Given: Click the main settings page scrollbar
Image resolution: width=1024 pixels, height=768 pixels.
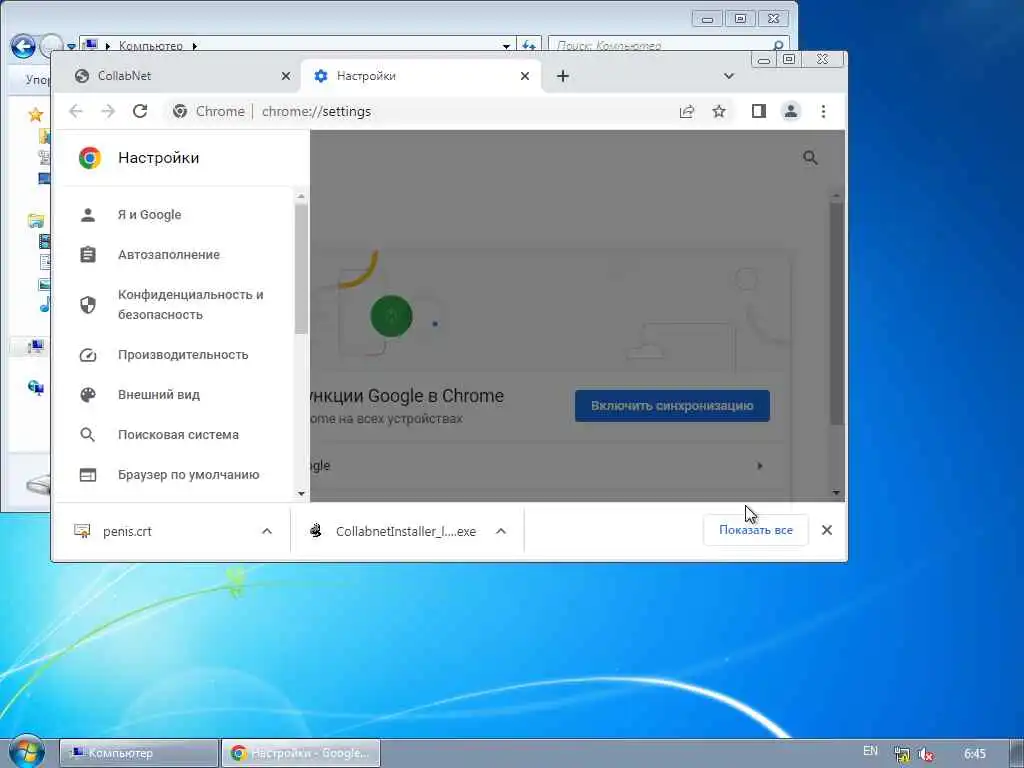Looking at the screenshot, I should click(837, 313).
